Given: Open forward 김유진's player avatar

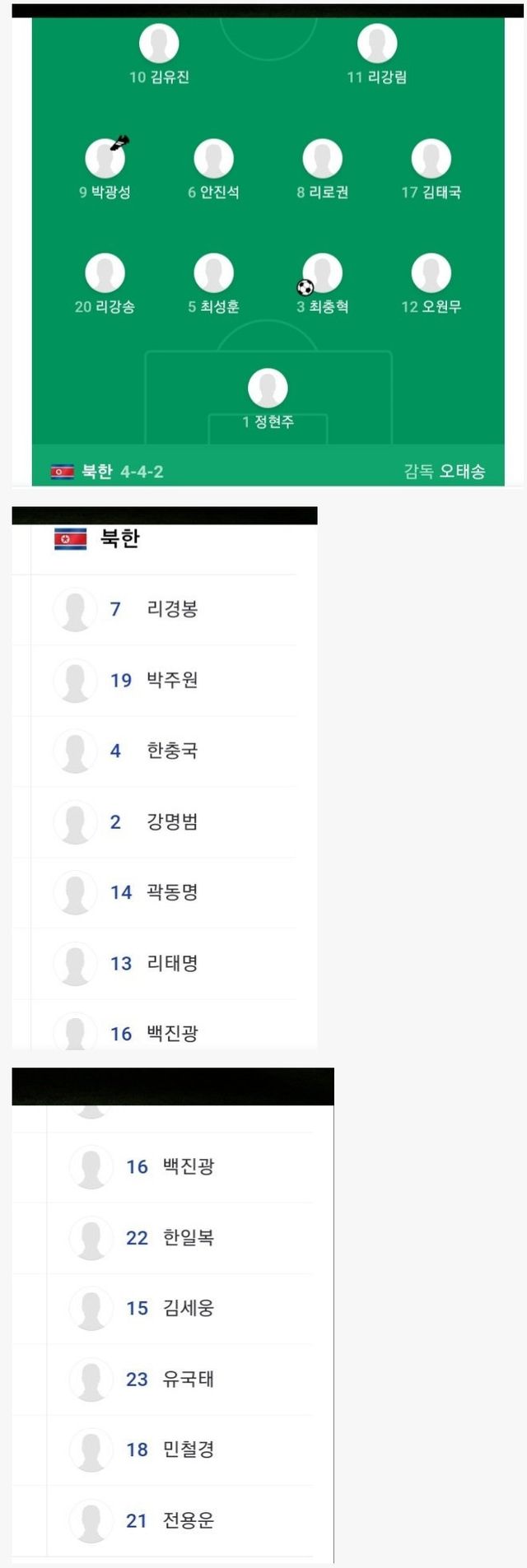Looking at the screenshot, I should point(159,44).
